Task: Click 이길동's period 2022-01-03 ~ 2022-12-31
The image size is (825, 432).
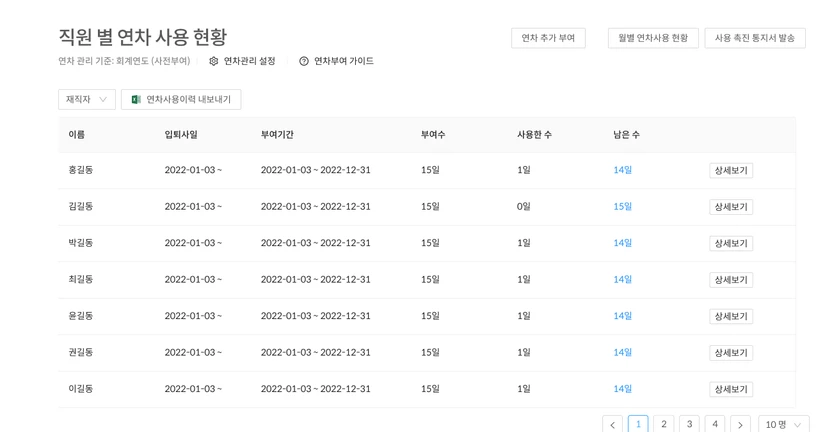Action: (x=316, y=389)
